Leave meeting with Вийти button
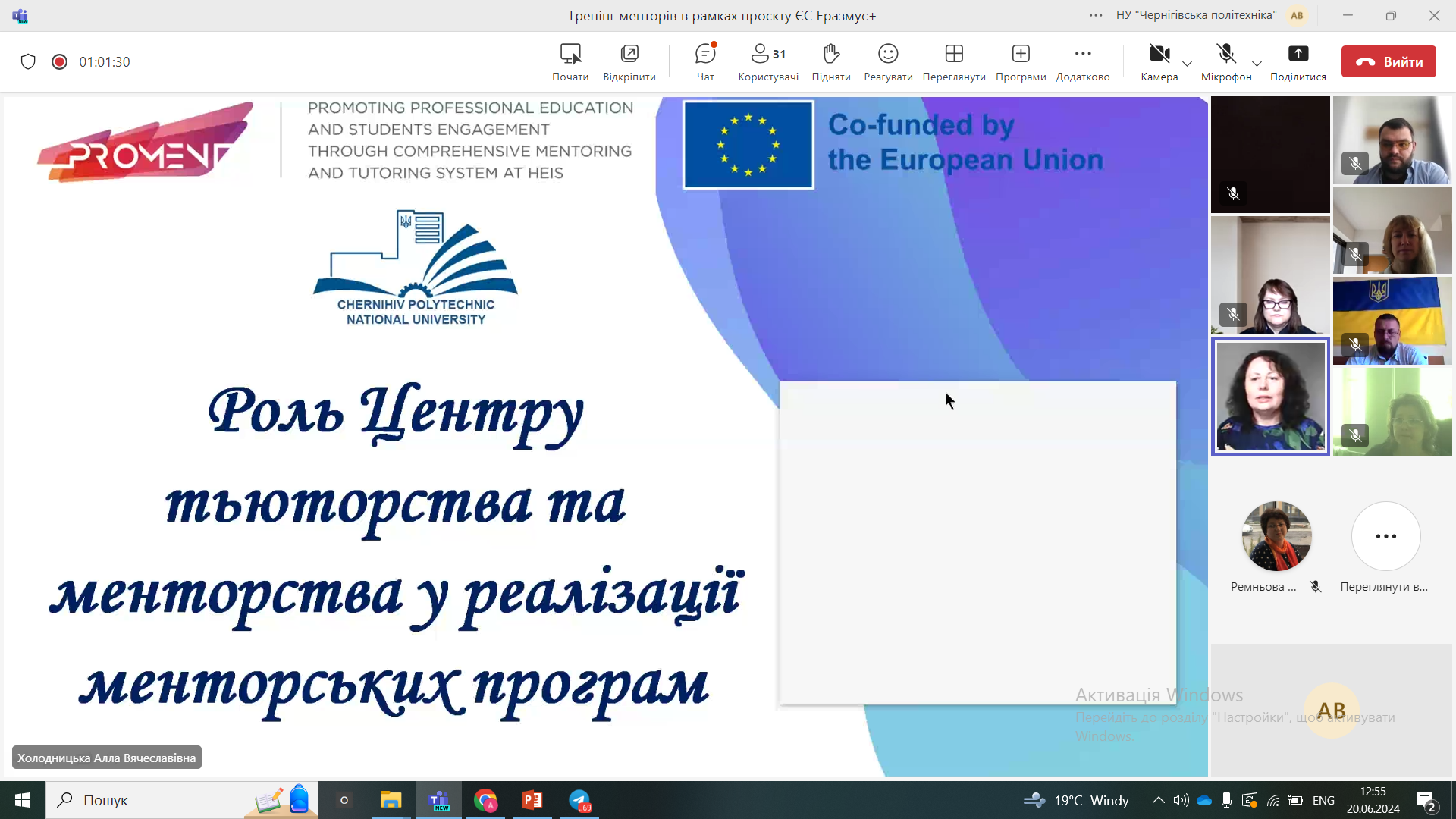 (x=1389, y=62)
